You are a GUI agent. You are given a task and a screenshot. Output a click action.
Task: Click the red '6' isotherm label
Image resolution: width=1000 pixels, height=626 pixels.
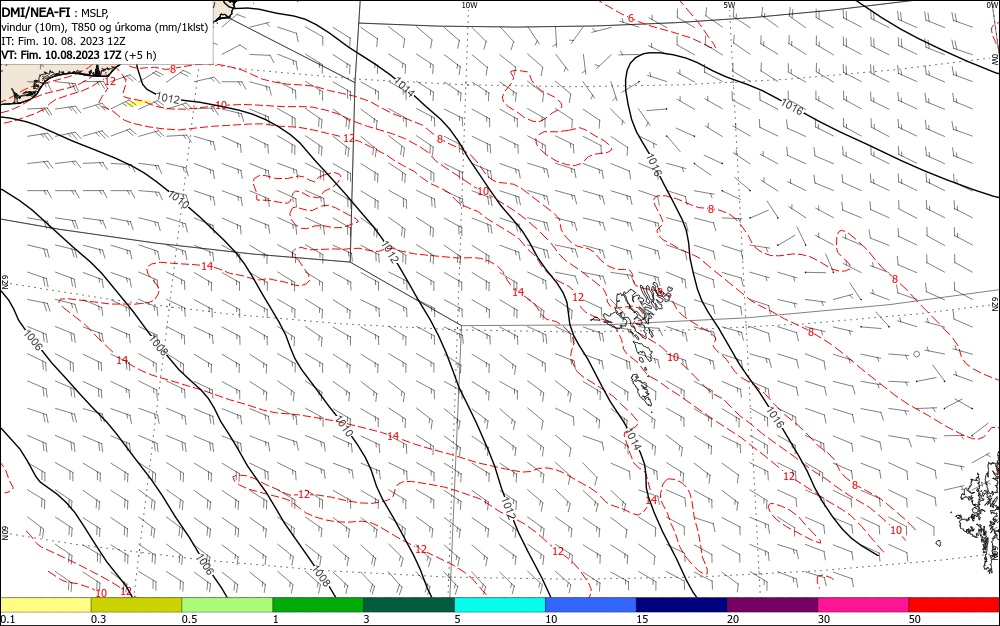click(631, 18)
